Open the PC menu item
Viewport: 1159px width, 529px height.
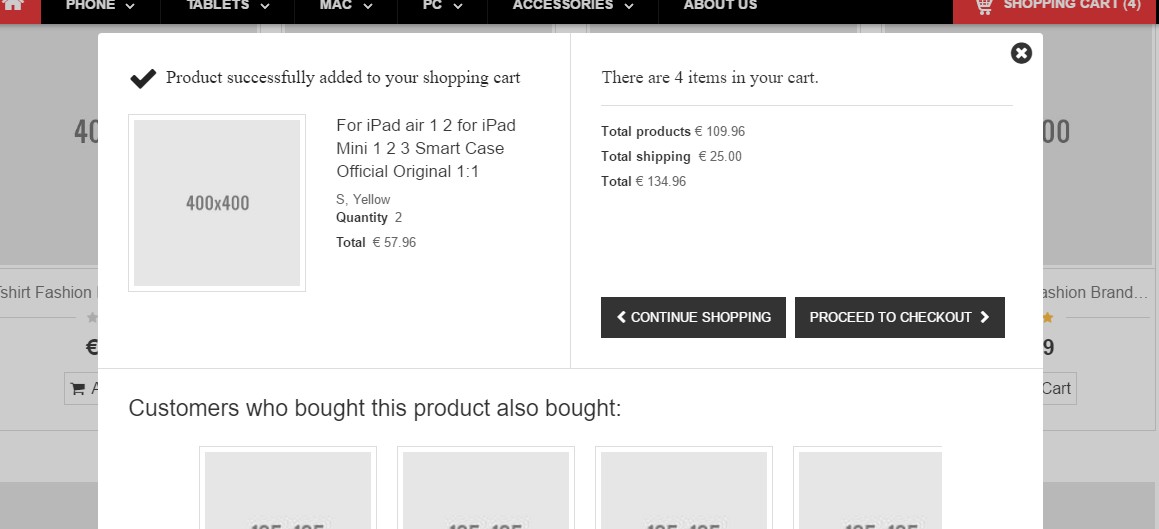(443, 6)
